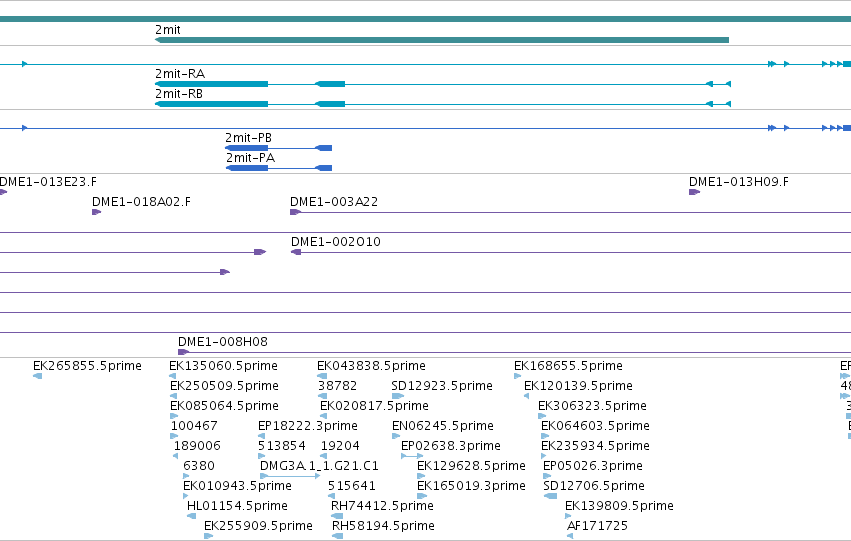Screen dimensions: 851x541
Task: Select the DME1-003A22 start arrow
Action: [x=295, y=212]
